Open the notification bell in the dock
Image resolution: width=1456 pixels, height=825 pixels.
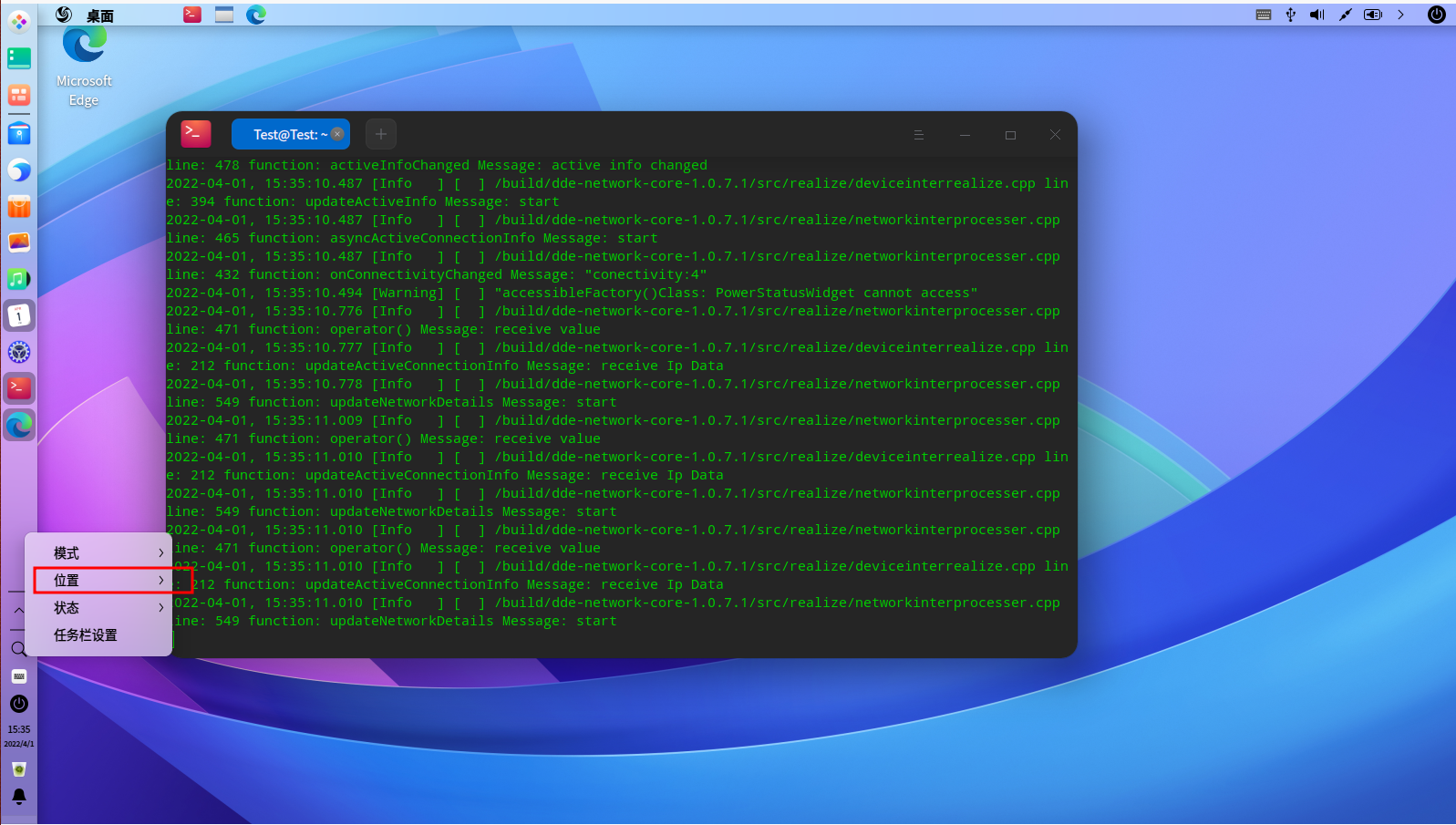point(19,797)
